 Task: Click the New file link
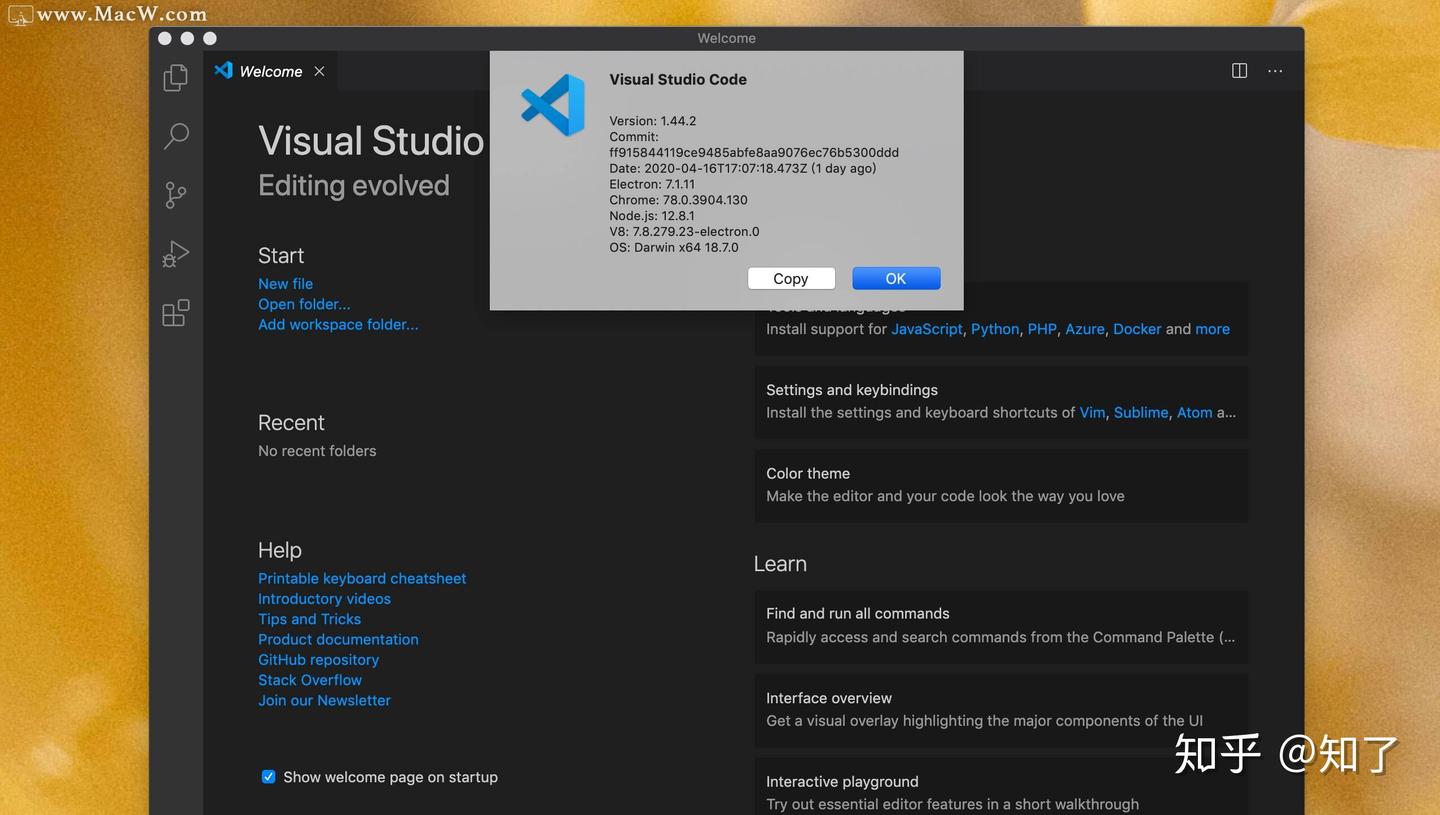(285, 284)
